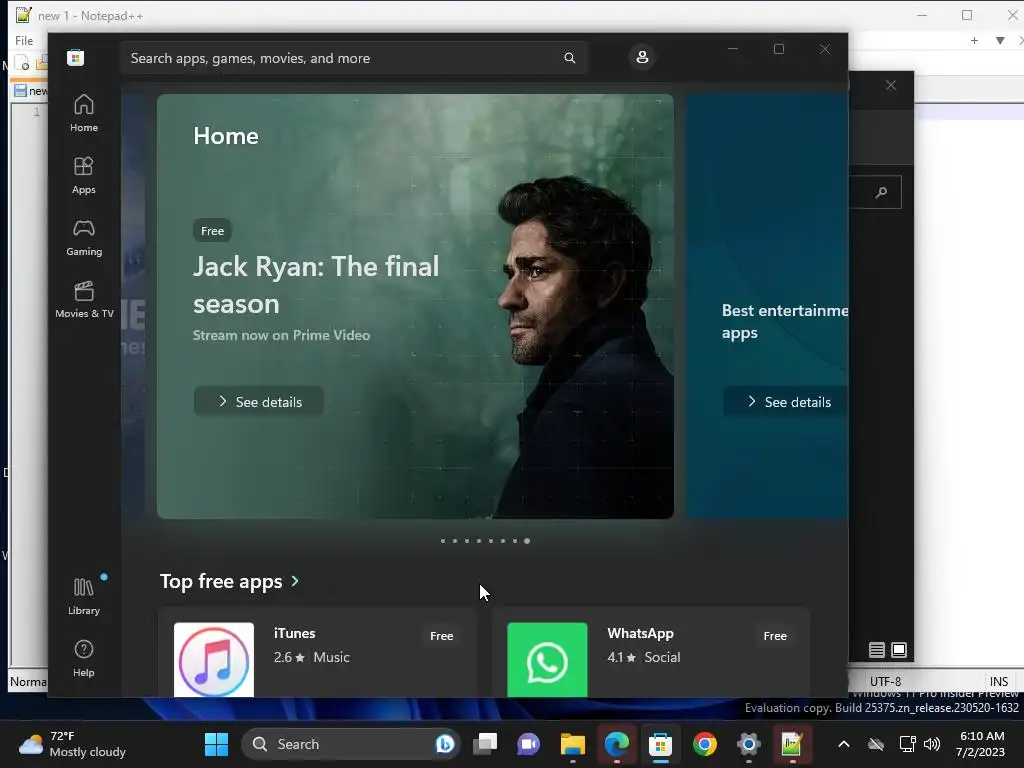Open the File menu in Notepad++
Image resolution: width=1024 pixels, height=768 pixels.
(24, 40)
